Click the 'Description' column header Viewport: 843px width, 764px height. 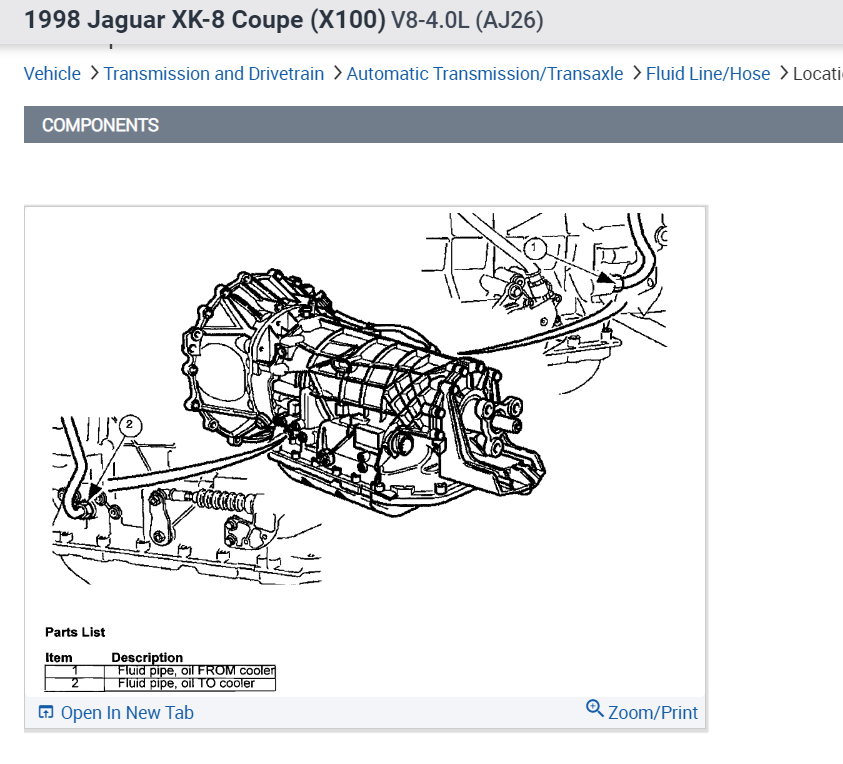pos(147,658)
